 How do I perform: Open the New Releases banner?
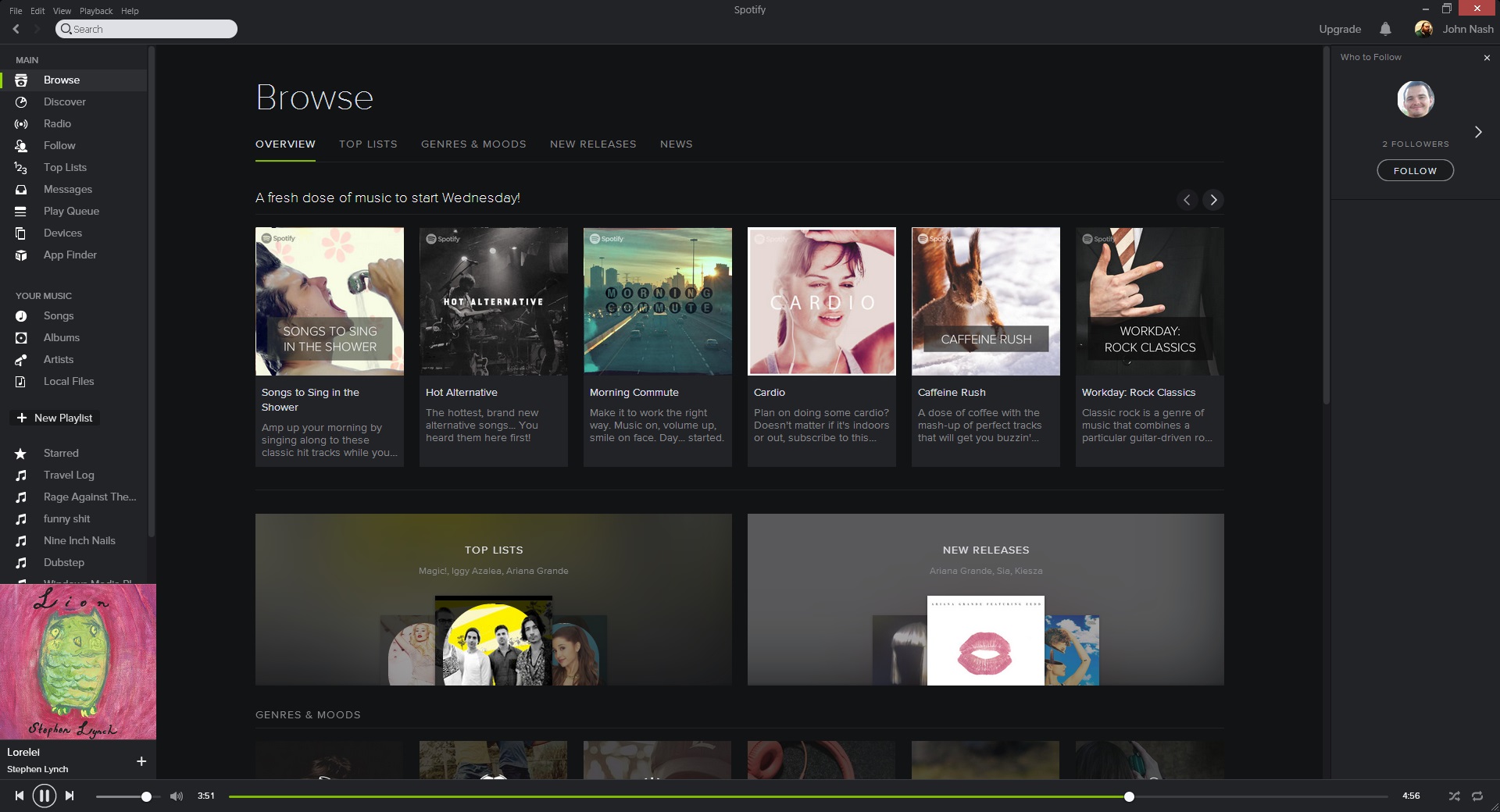click(986, 600)
